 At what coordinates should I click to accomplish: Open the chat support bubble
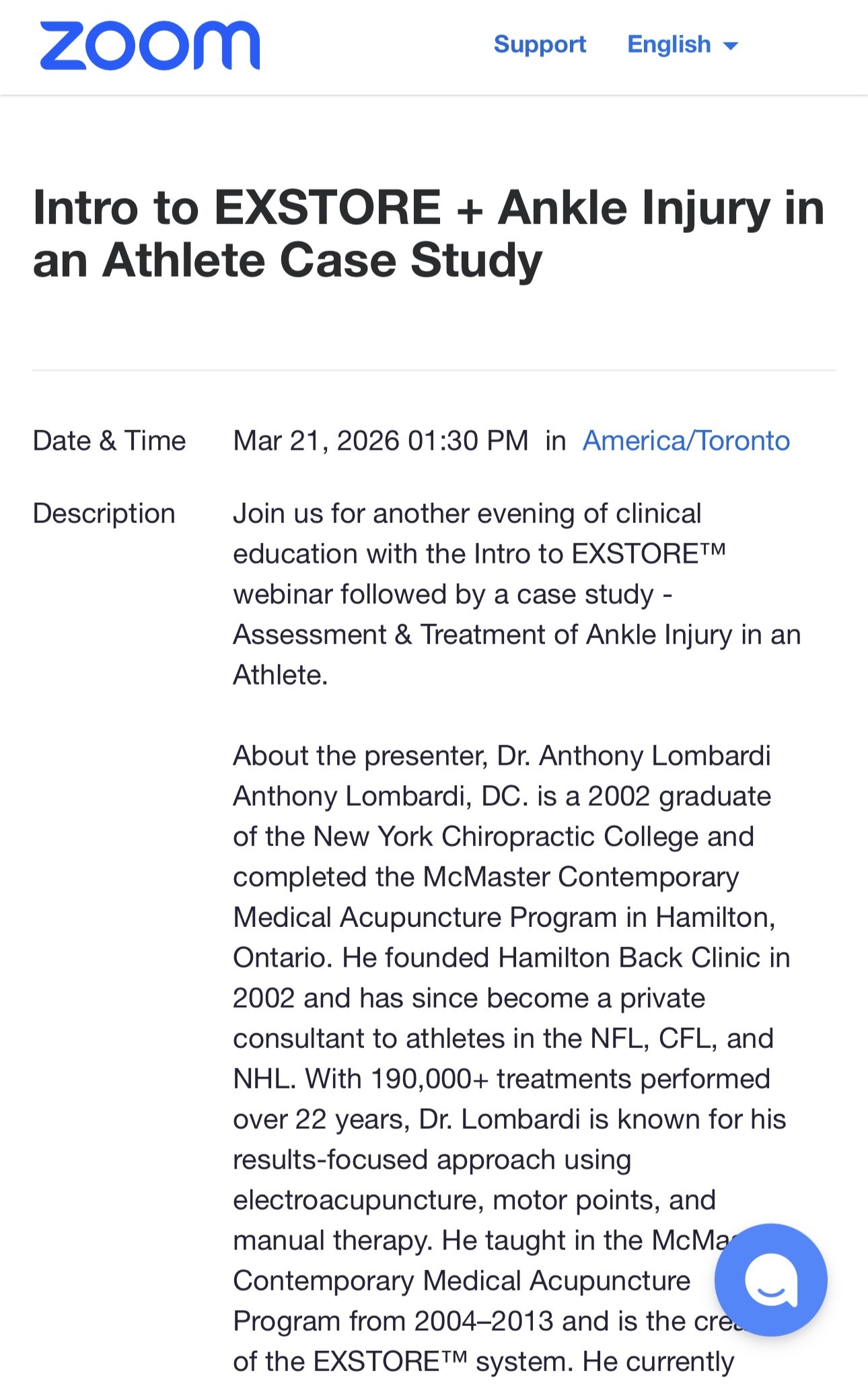[x=770, y=1280]
